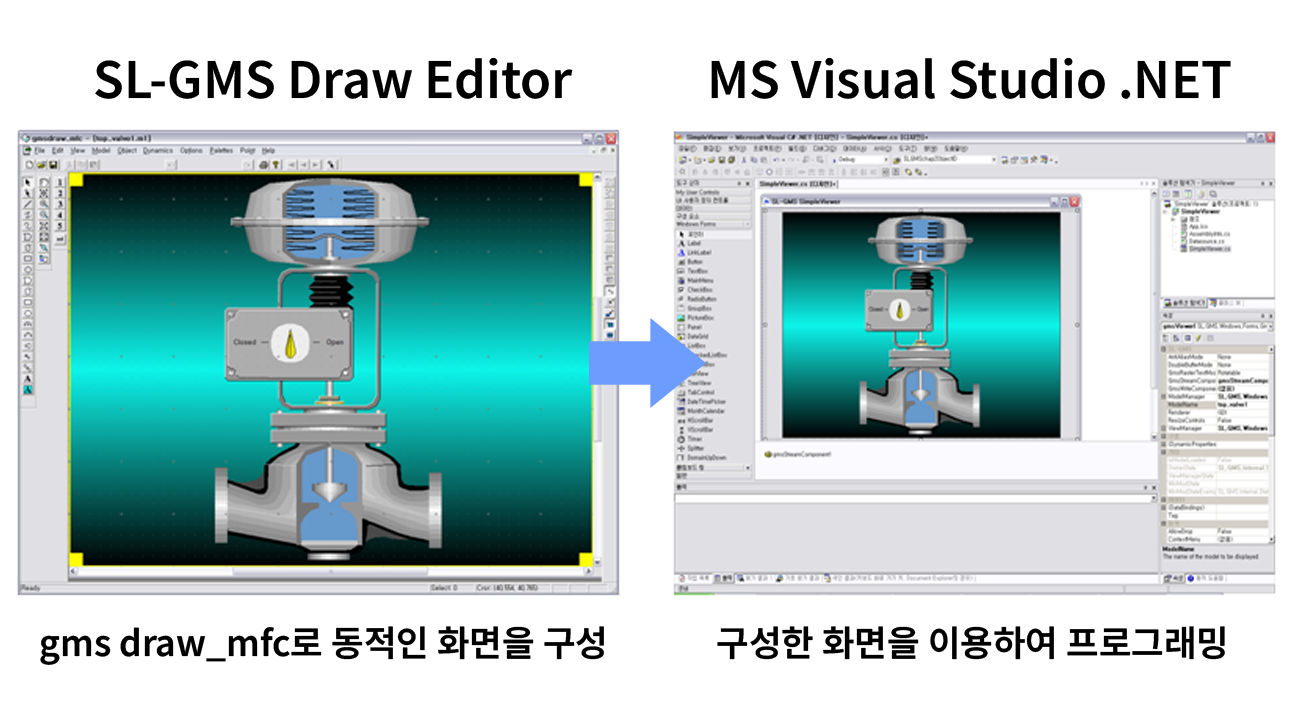Select the teal-highlighted tool below the text tool
The height and width of the screenshot is (726, 1293).
pos(28,391)
